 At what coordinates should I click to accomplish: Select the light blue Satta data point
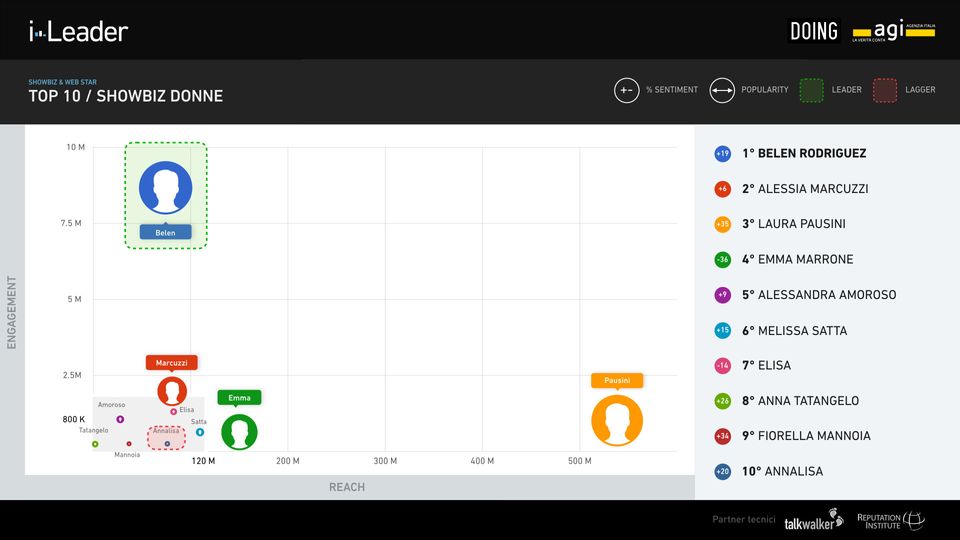[x=200, y=432]
